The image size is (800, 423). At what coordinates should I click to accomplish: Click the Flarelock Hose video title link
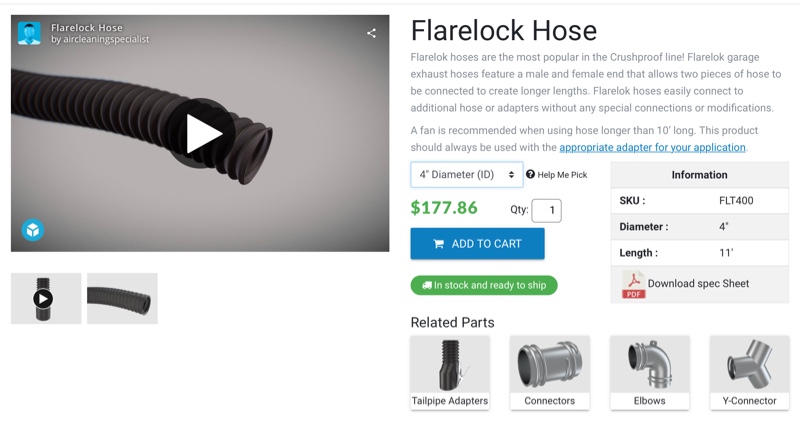[87, 28]
